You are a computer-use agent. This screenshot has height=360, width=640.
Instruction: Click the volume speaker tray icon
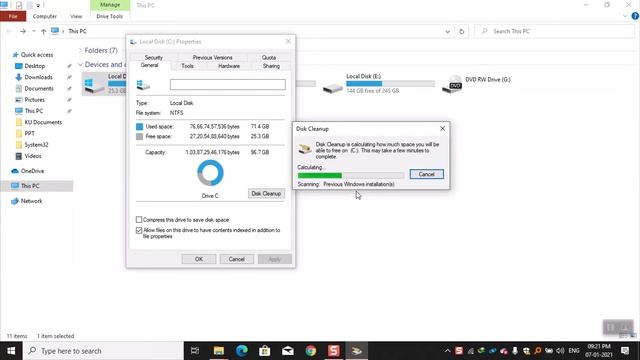coord(560,351)
